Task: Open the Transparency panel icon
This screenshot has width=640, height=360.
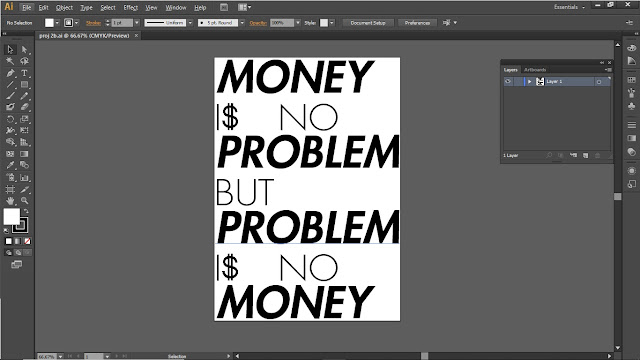Action: 631,152
